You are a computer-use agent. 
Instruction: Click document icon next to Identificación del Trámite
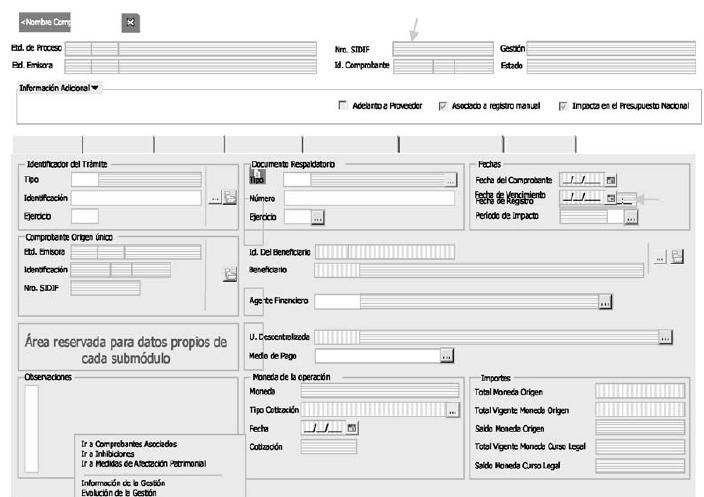pos(229,199)
